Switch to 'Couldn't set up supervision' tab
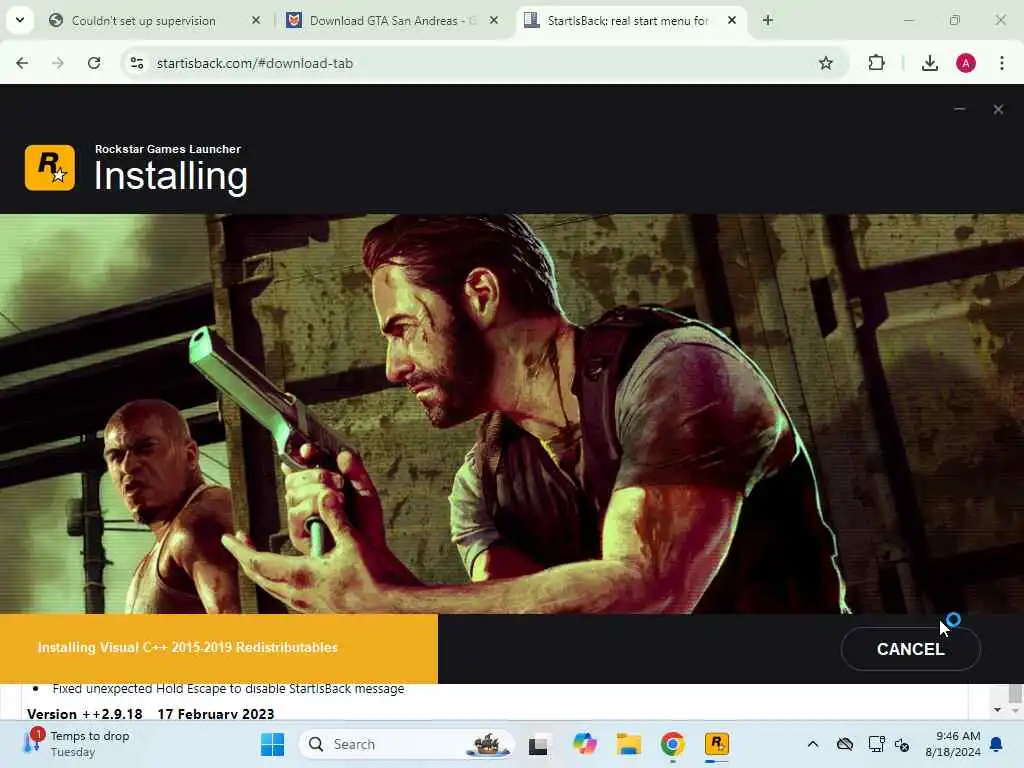This screenshot has height=768, width=1024. click(x=144, y=21)
